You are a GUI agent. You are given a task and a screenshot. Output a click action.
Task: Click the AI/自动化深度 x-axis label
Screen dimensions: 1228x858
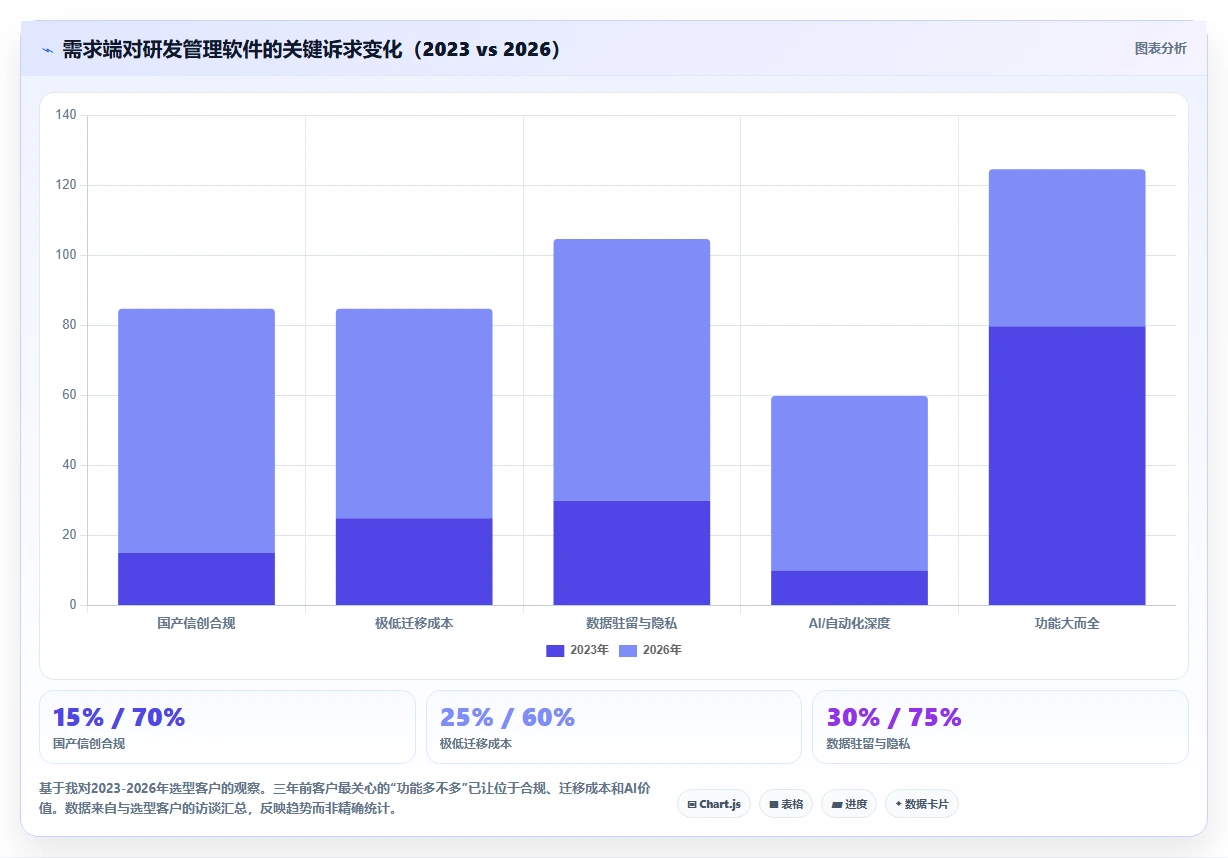[849, 623]
